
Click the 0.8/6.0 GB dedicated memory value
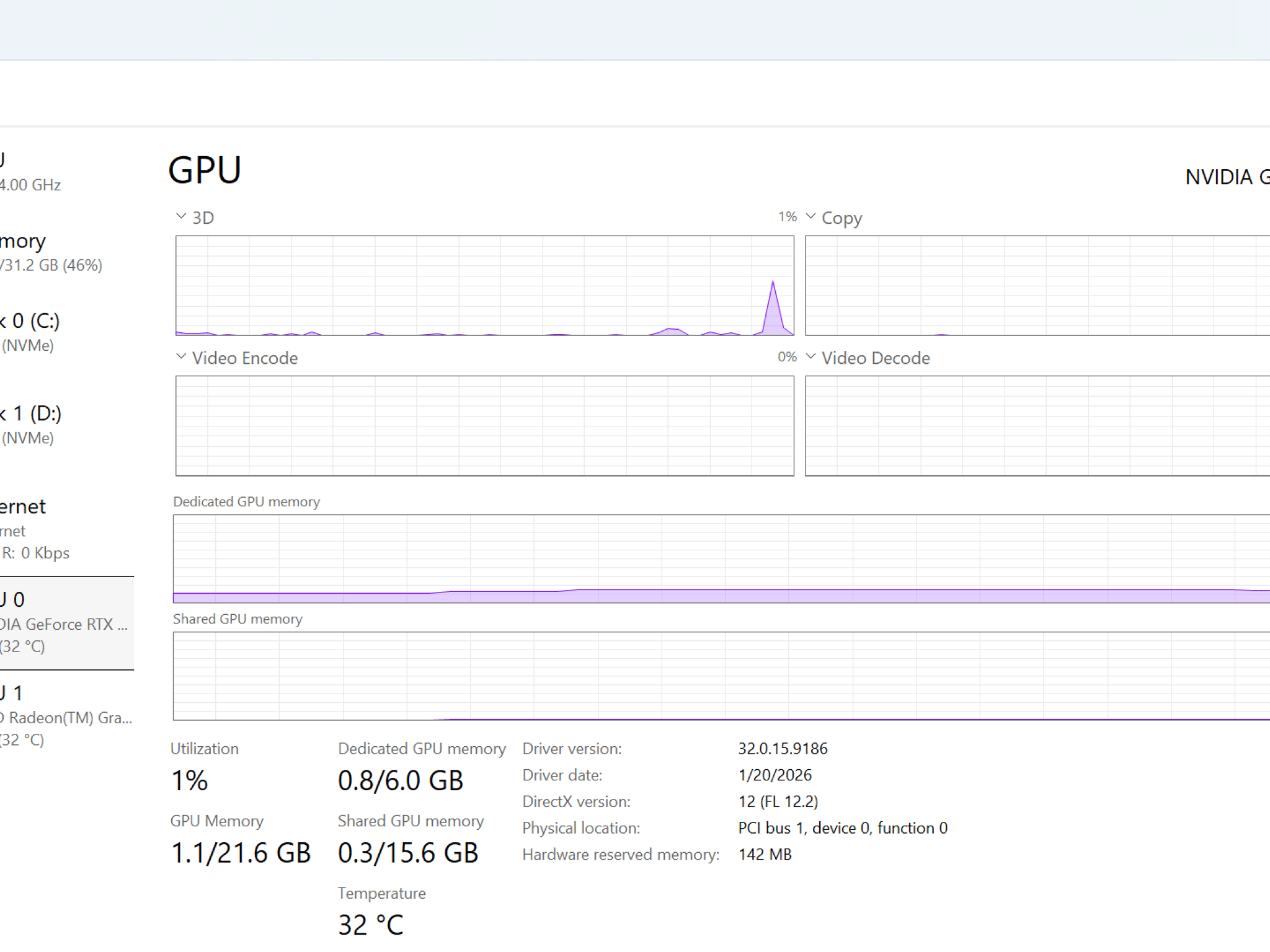pyautogui.click(x=401, y=780)
